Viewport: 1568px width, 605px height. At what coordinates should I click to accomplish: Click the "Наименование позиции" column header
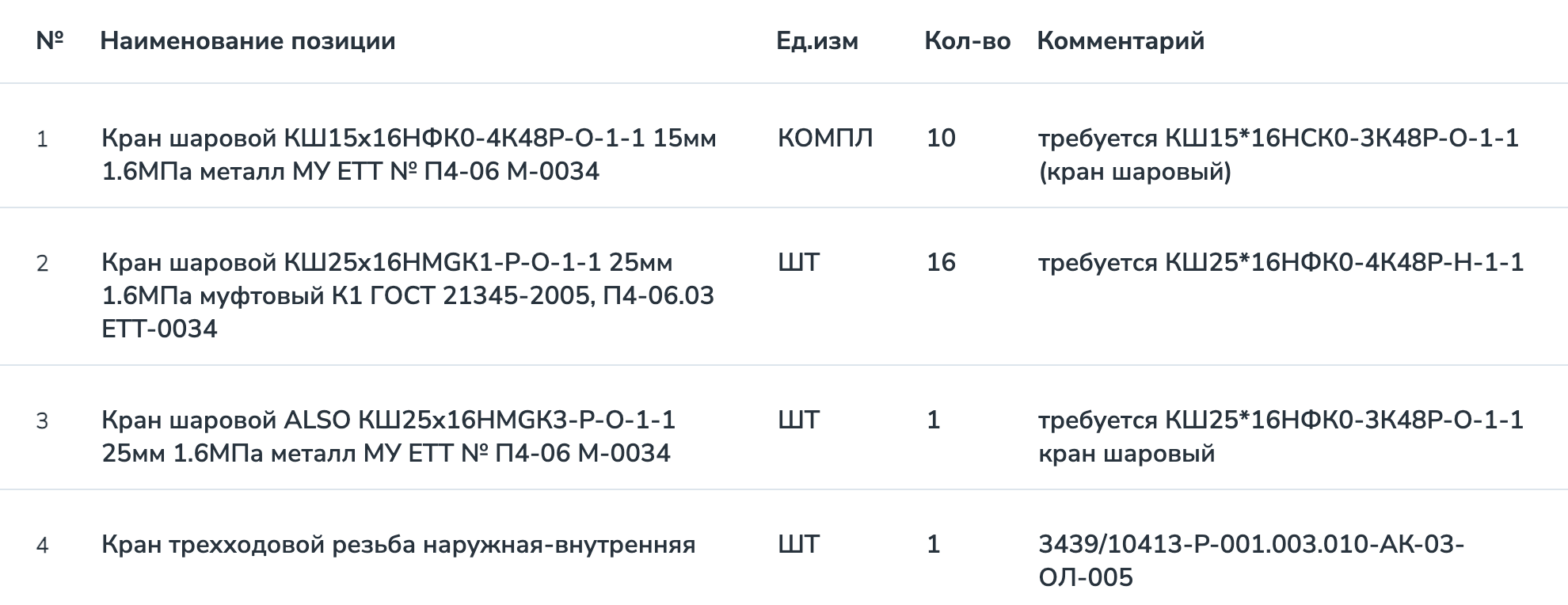click(247, 41)
